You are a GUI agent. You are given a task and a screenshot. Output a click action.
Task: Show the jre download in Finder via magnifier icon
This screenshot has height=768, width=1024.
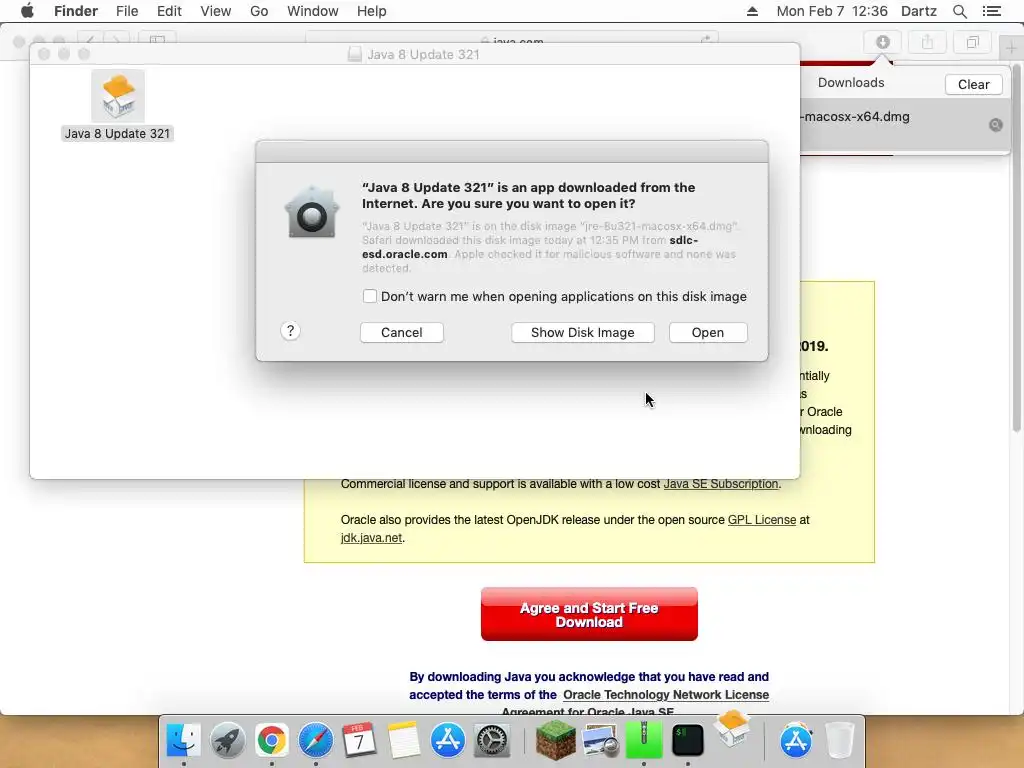pos(995,125)
